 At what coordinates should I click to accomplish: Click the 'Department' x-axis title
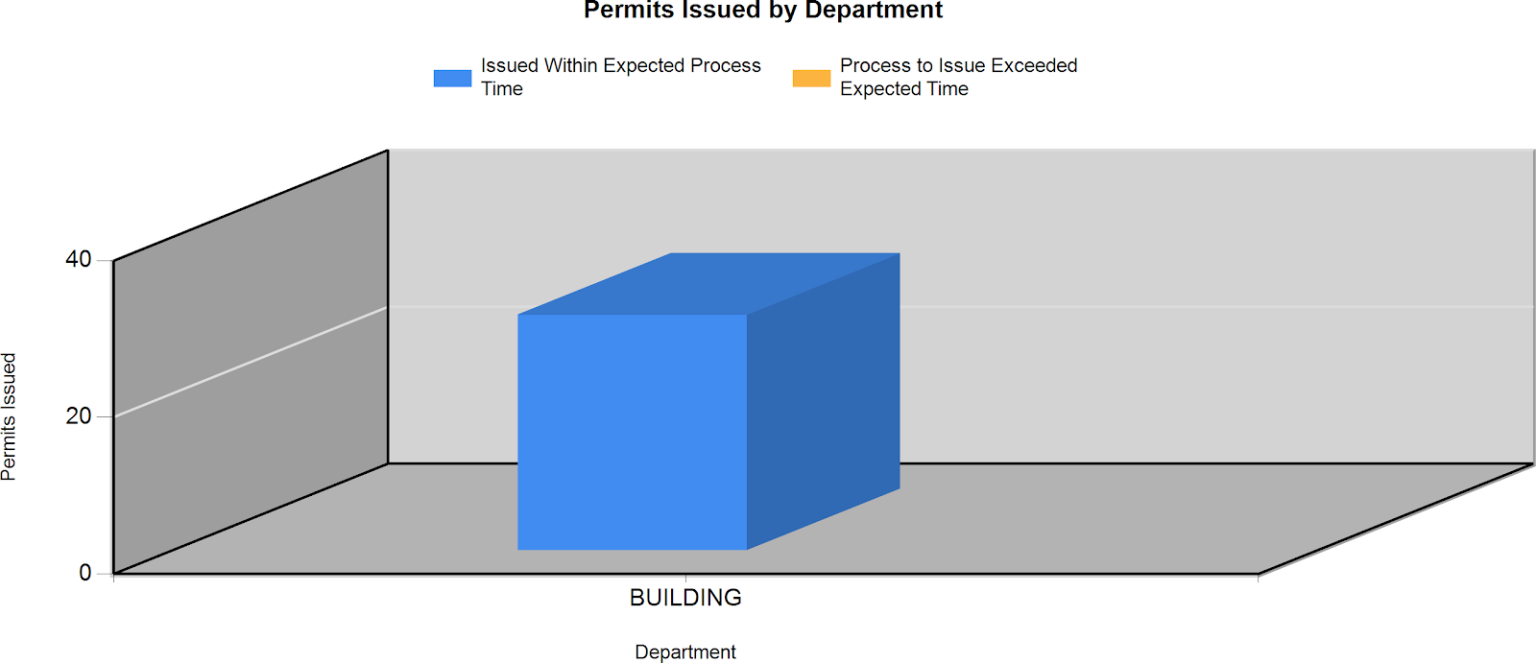pos(685,652)
